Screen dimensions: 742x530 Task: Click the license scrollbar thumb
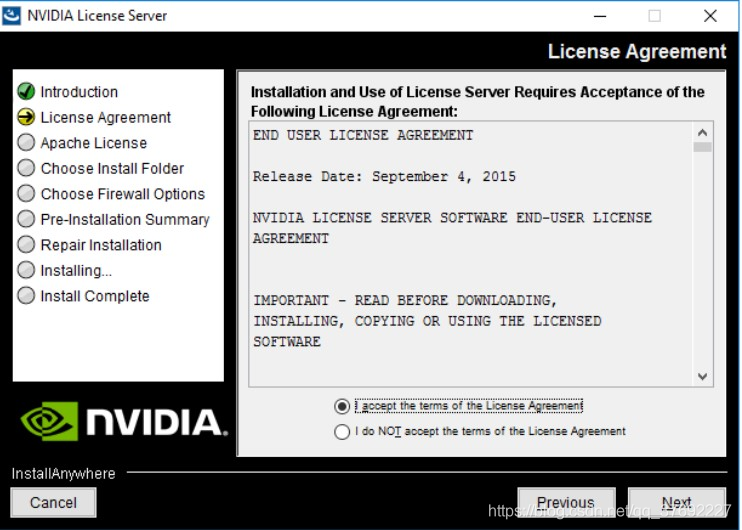click(x=702, y=147)
